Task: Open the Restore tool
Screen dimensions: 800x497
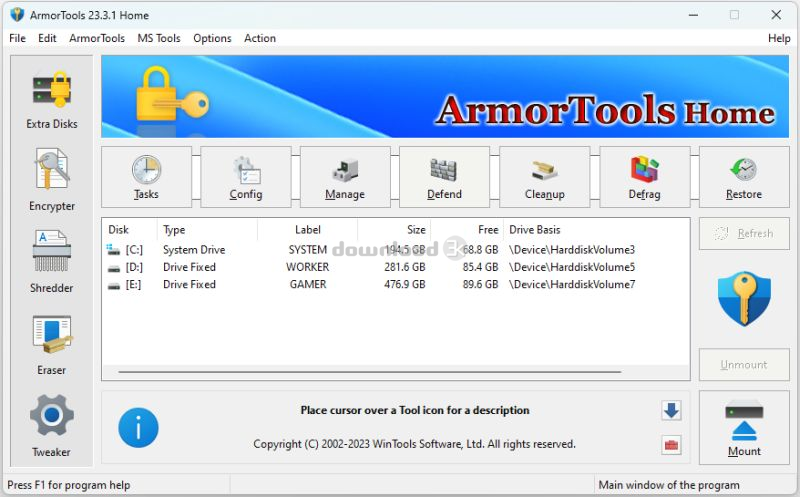Action: point(744,177)
